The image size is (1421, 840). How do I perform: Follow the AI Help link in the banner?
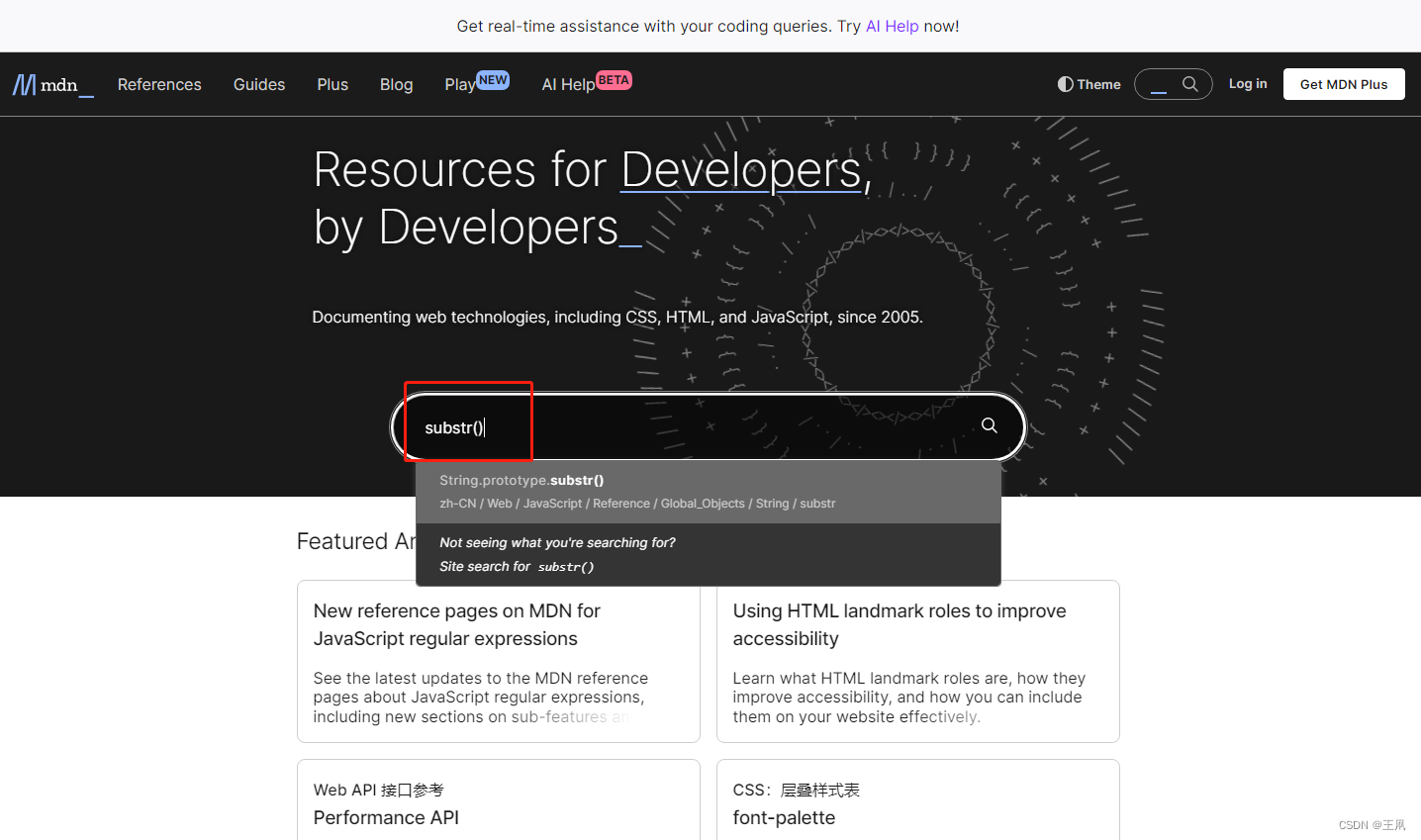coord(892,27)
